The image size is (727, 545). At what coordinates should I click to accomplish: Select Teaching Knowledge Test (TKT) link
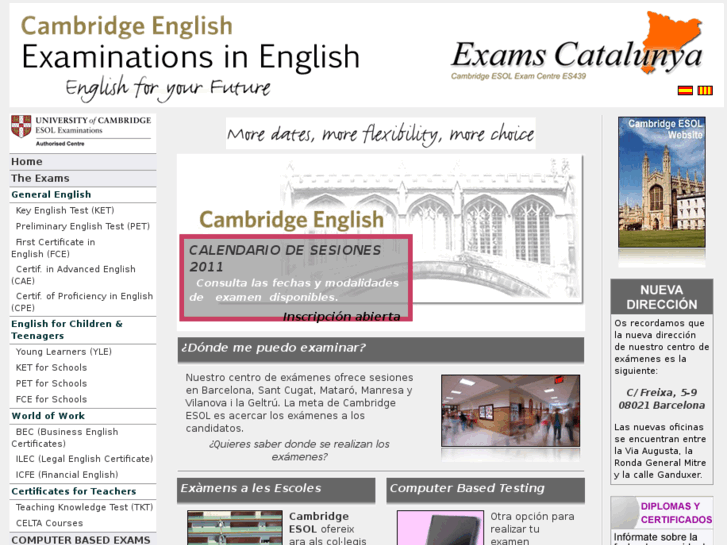coord(84,508)
